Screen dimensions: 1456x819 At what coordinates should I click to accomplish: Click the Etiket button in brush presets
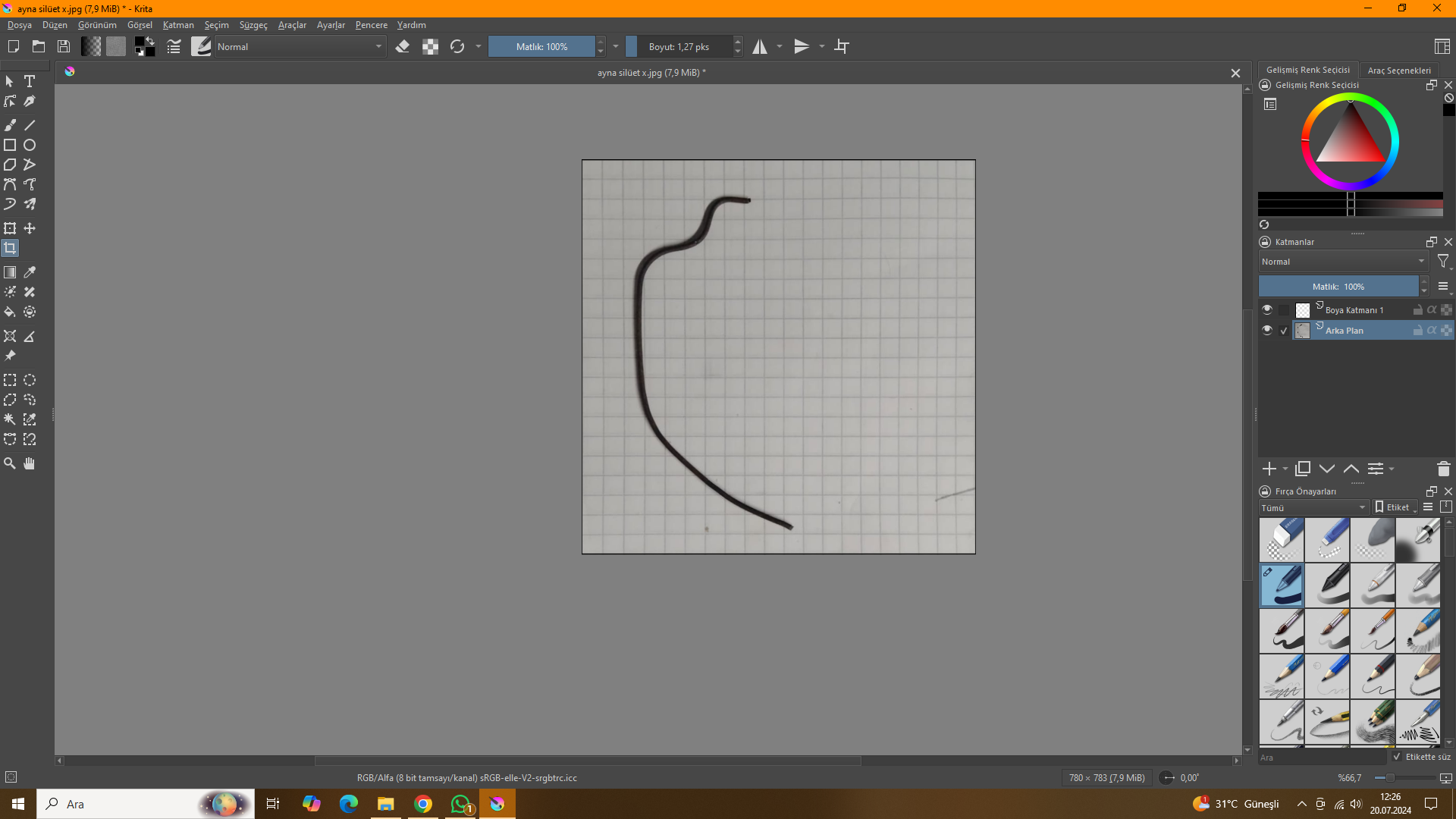[1395, 507]
